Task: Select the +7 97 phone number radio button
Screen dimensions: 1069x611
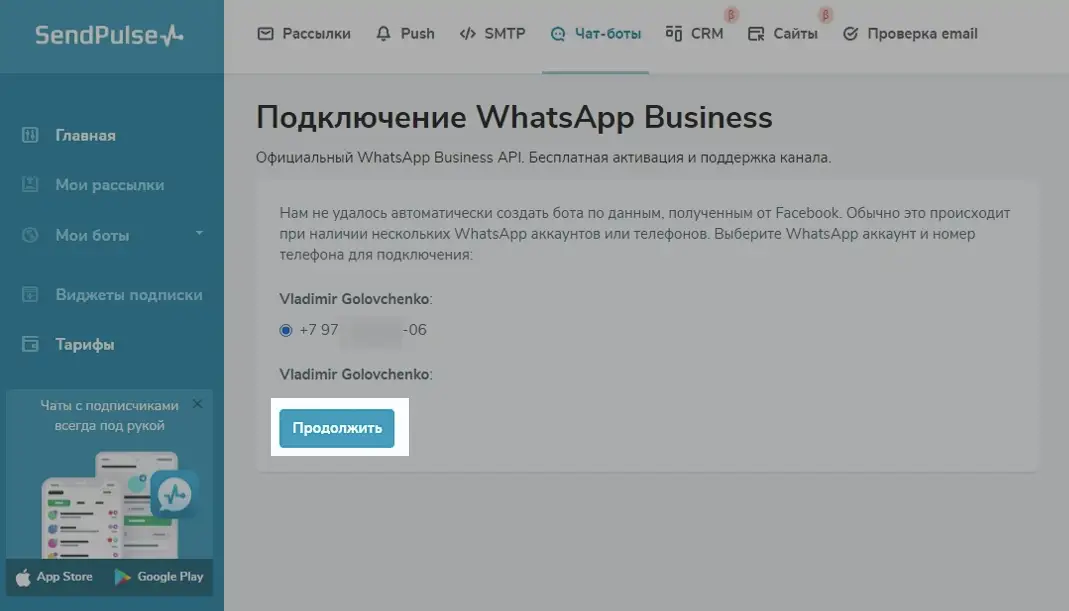Action: coord(286,330)
